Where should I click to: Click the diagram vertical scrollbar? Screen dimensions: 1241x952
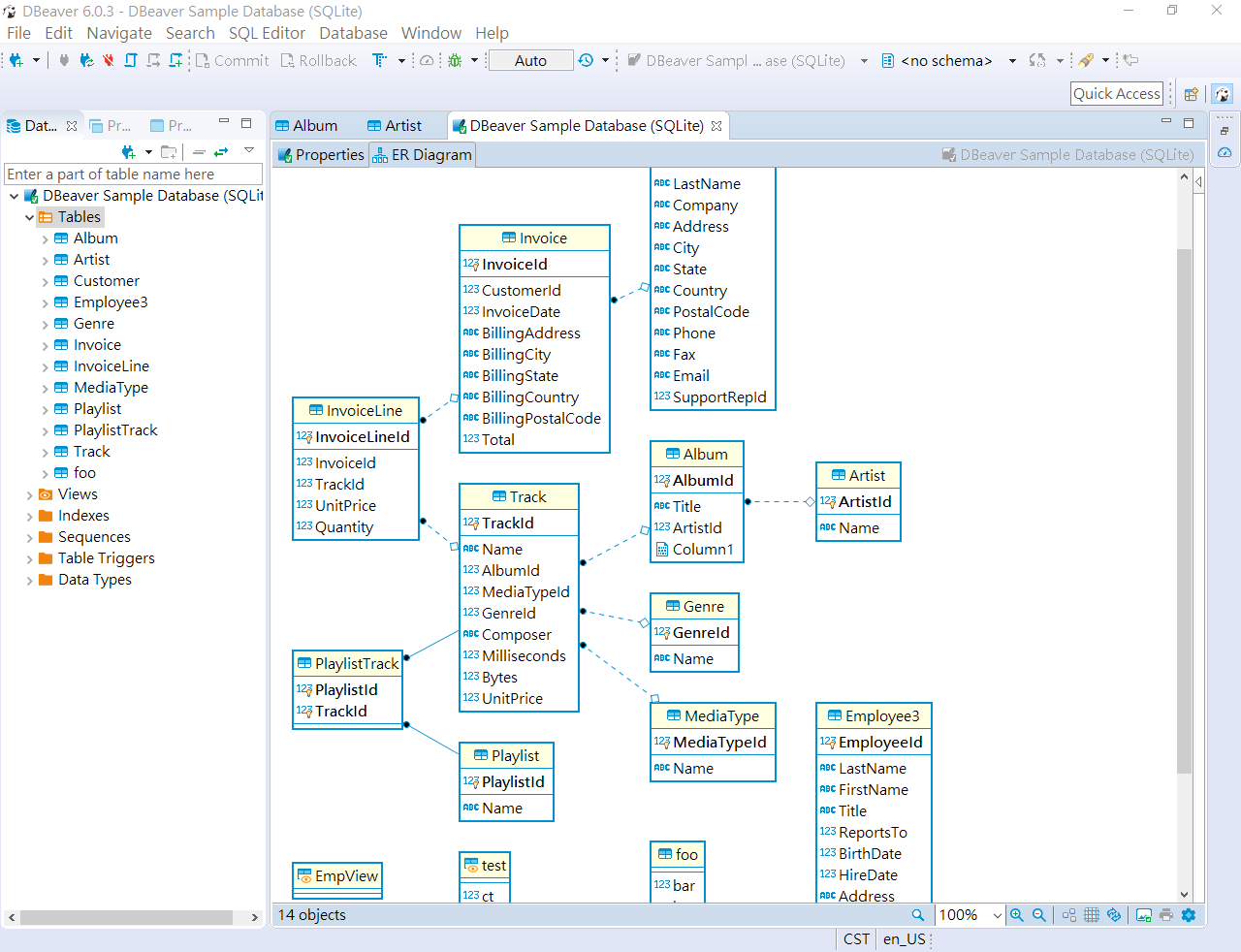(x=1185, y=511)
